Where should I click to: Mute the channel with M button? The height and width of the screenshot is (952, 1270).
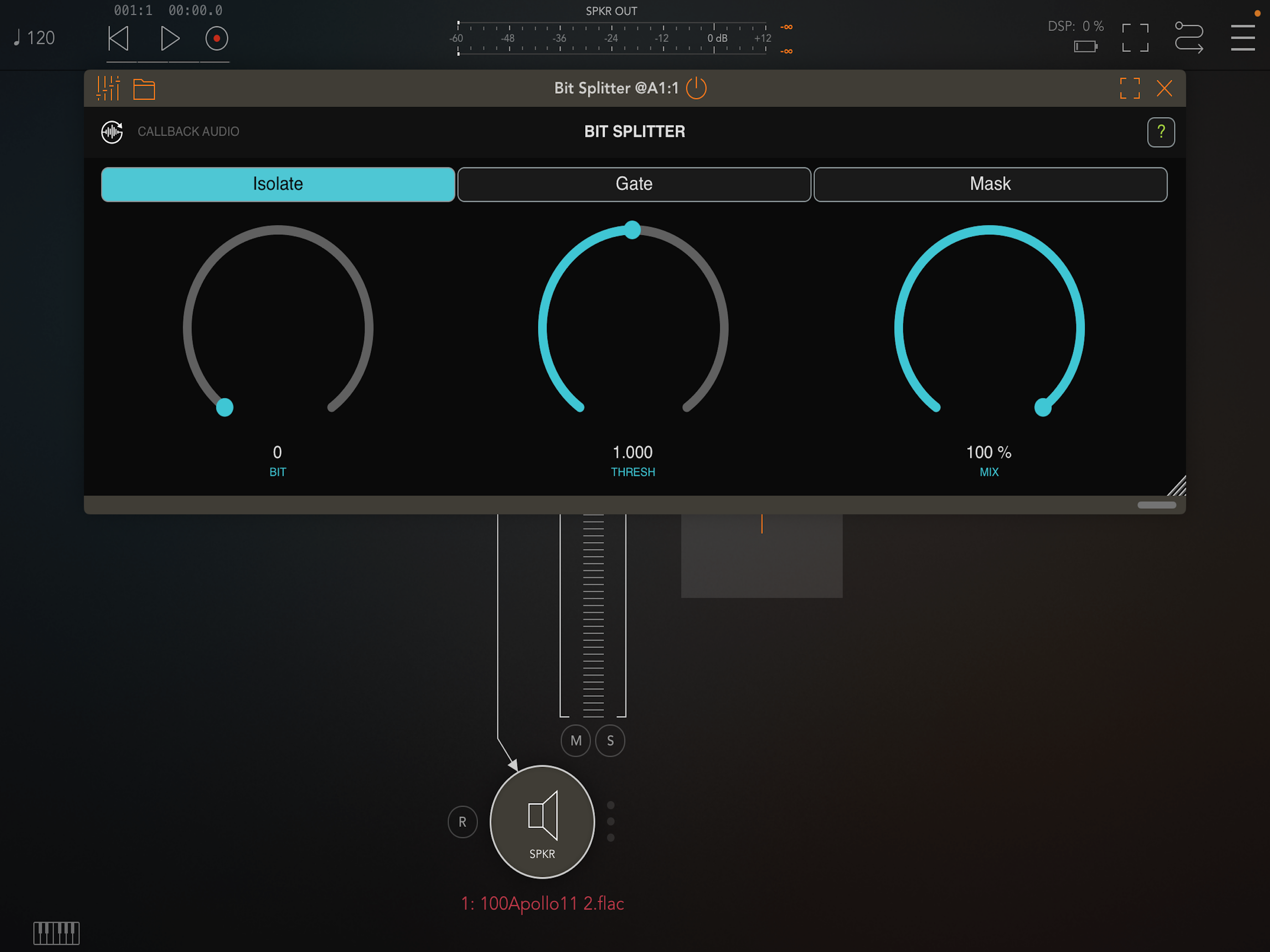click(576, 741)
